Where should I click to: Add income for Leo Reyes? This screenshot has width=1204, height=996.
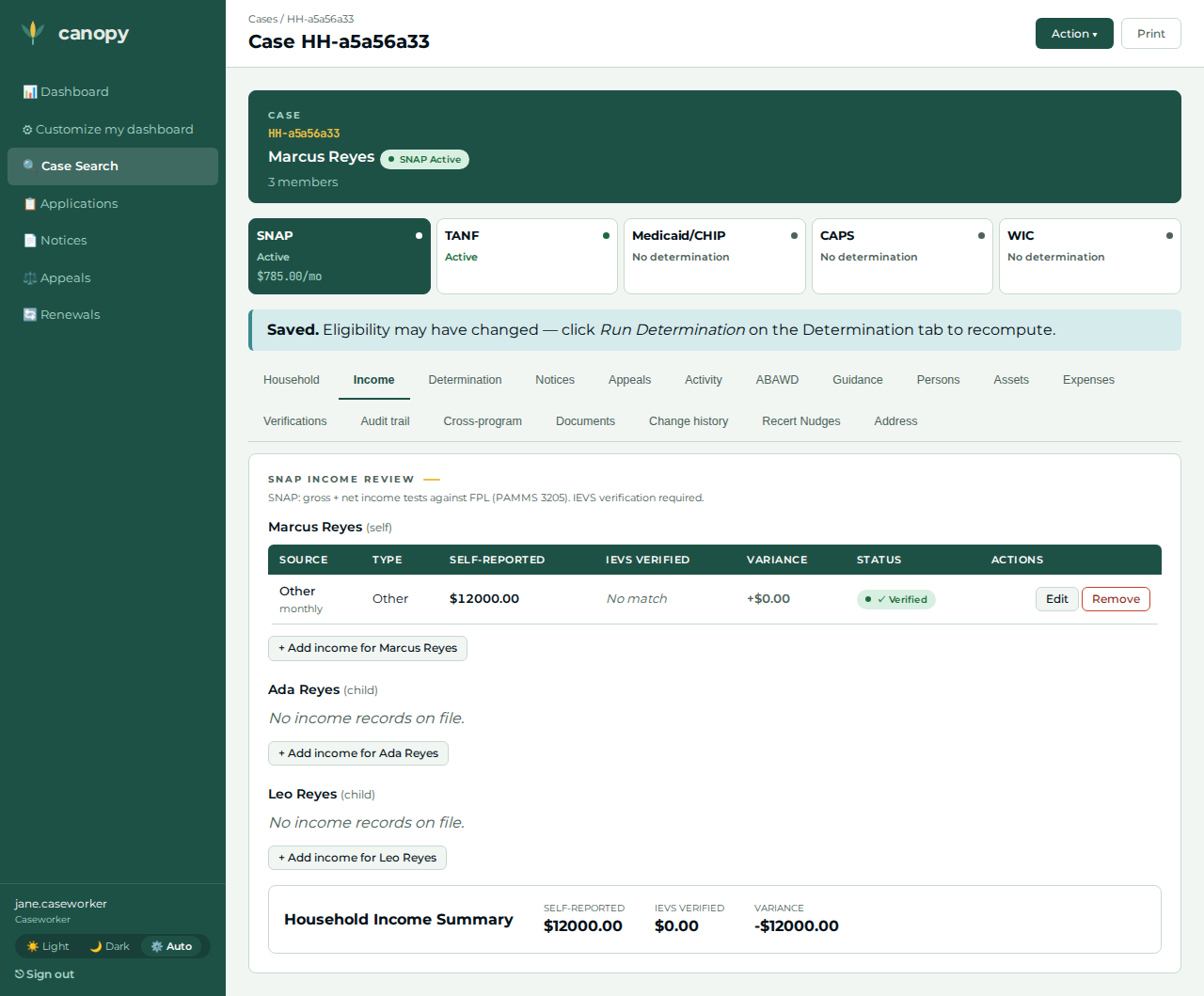coord(357,858)
